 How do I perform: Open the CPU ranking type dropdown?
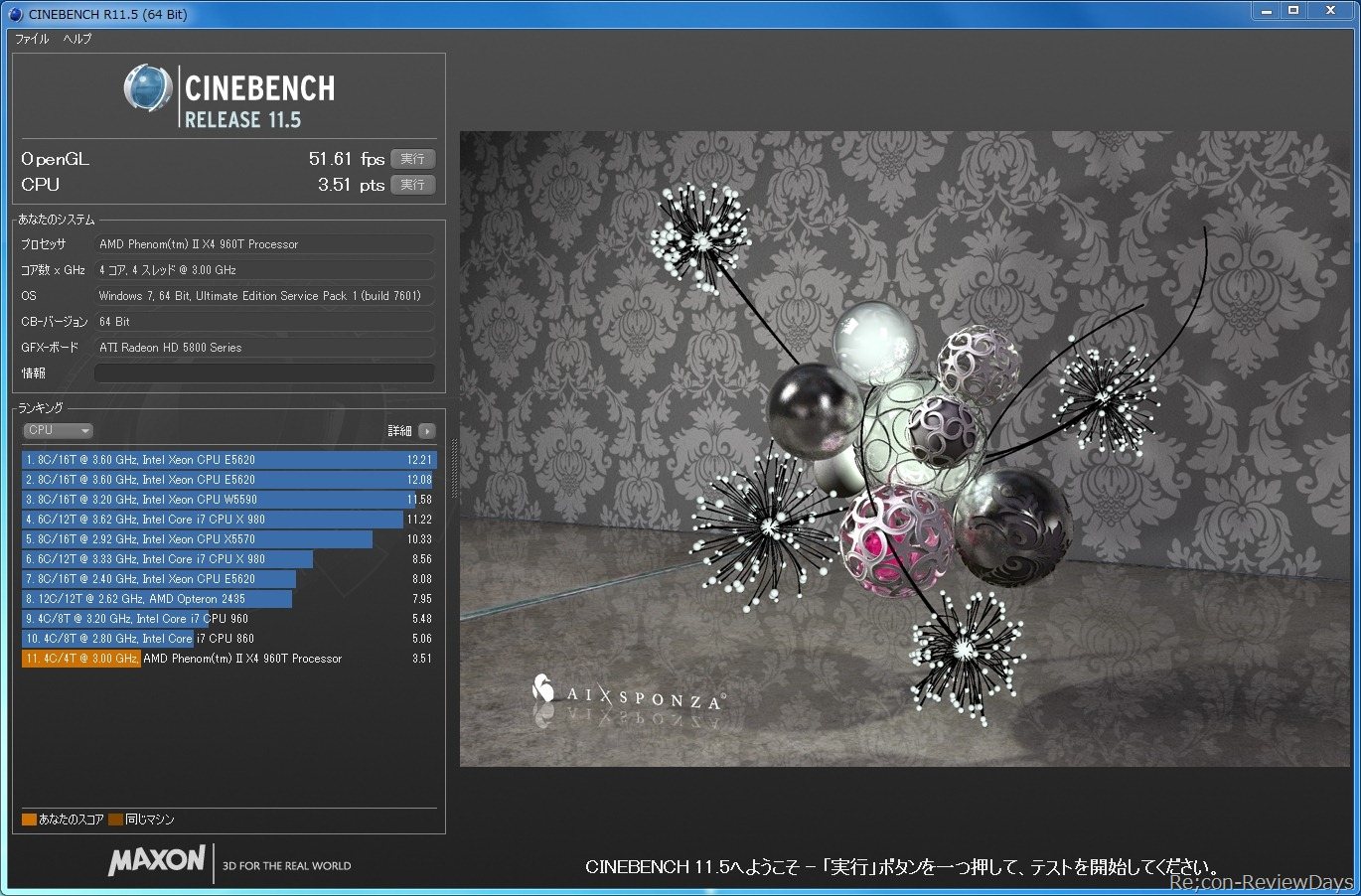point(59,431)
